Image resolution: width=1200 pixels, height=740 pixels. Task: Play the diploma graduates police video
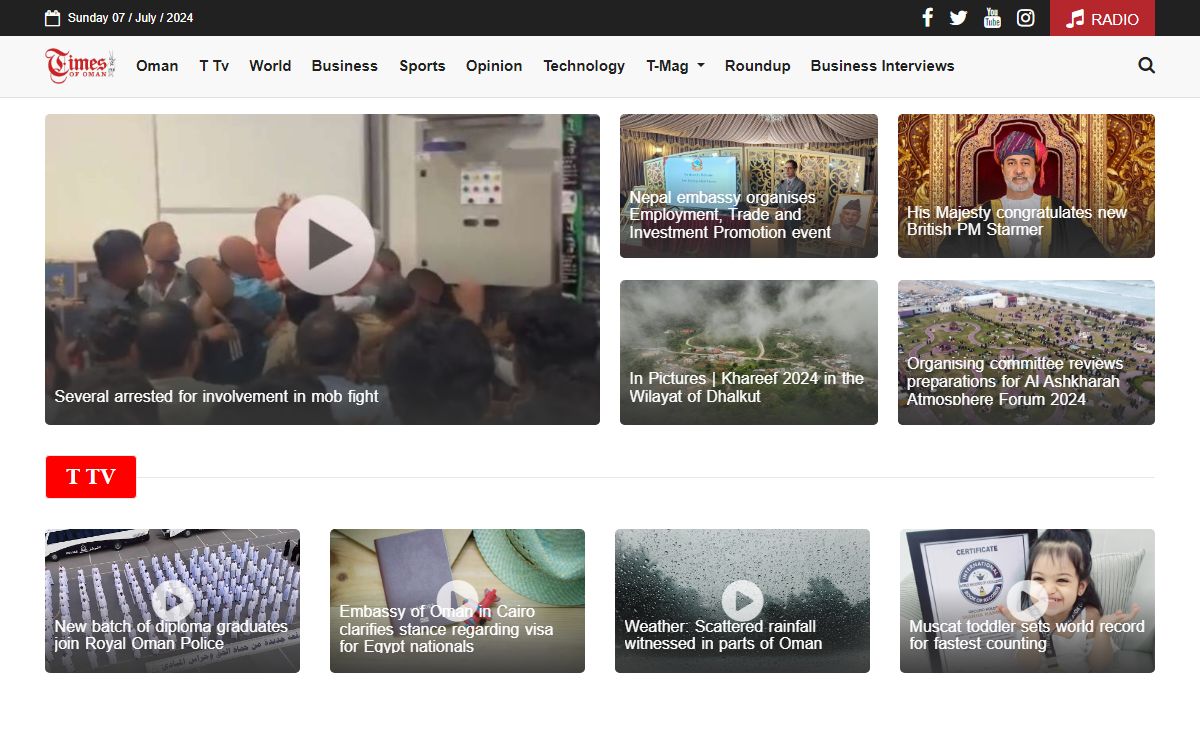click(x=172, y=600)
